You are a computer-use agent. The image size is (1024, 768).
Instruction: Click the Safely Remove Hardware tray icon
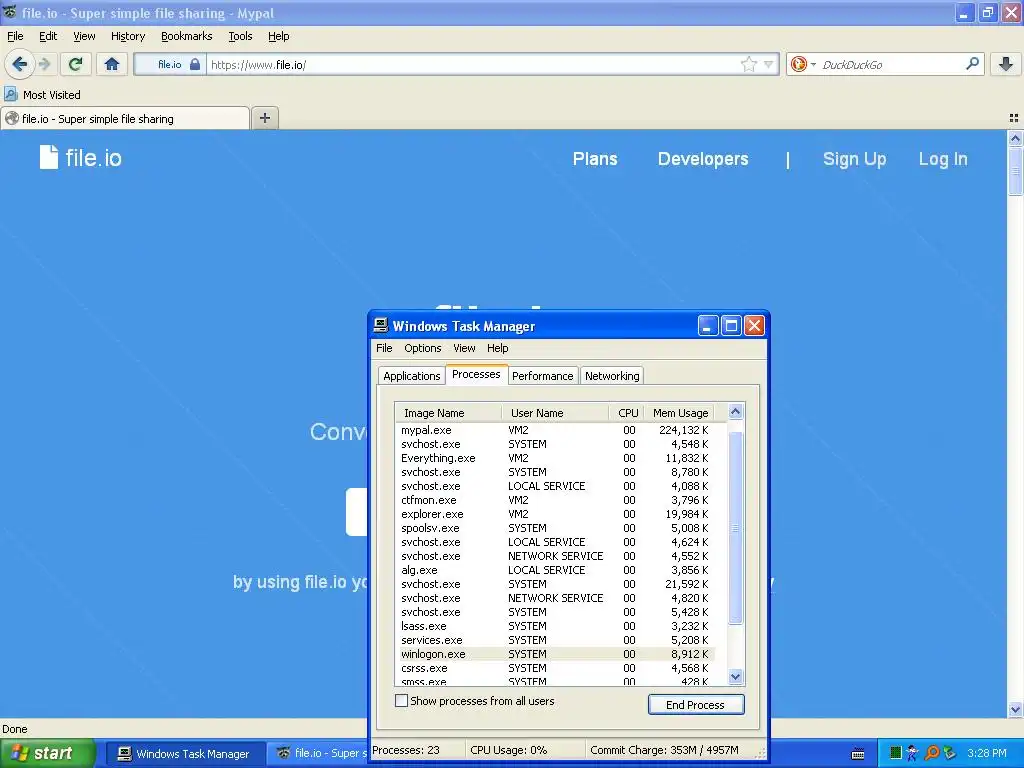pos(950,753)
